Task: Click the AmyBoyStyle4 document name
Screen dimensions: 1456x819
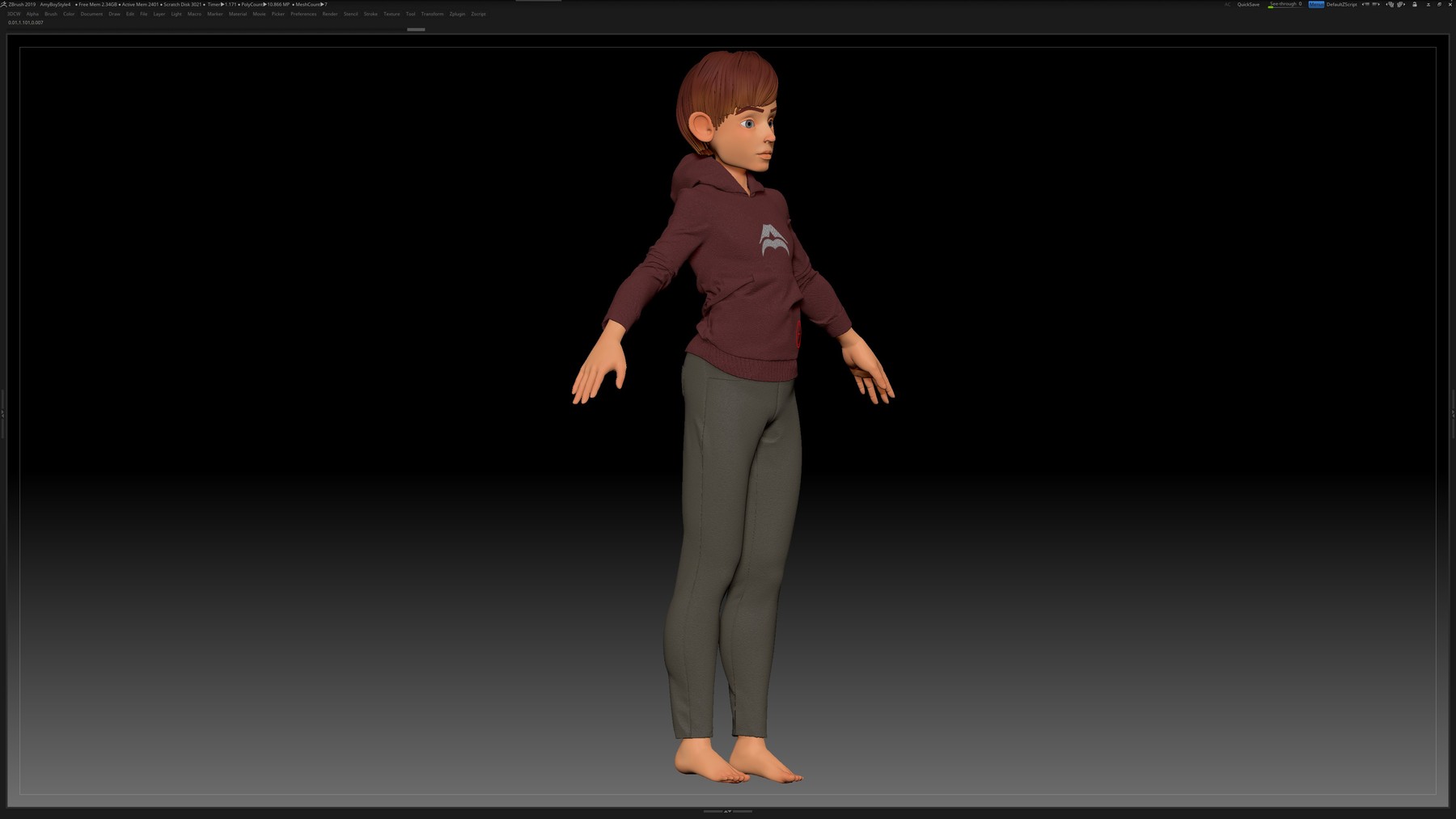Action: [x=55, y=4]
